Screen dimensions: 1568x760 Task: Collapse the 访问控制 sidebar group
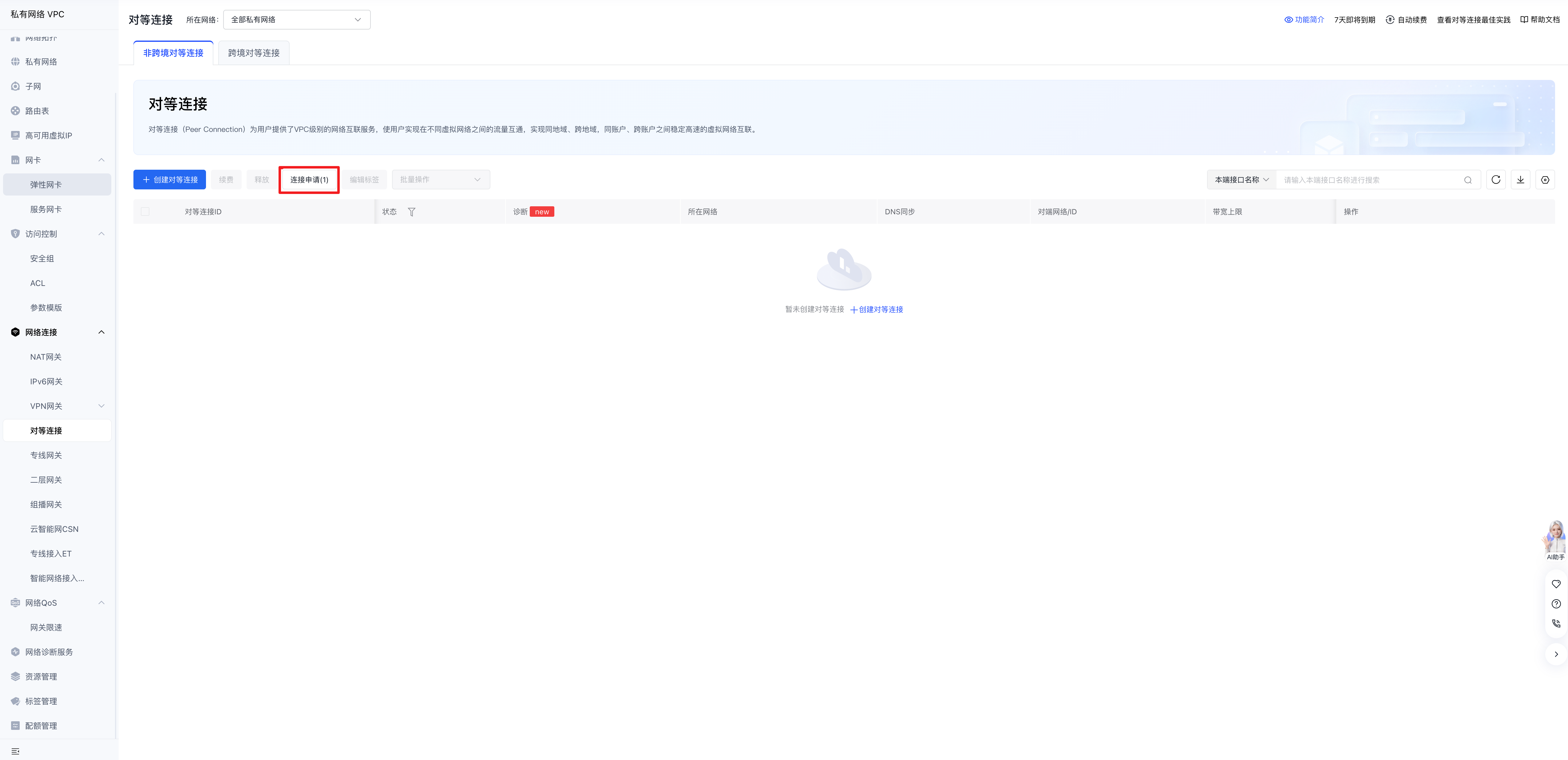point(102,234)
